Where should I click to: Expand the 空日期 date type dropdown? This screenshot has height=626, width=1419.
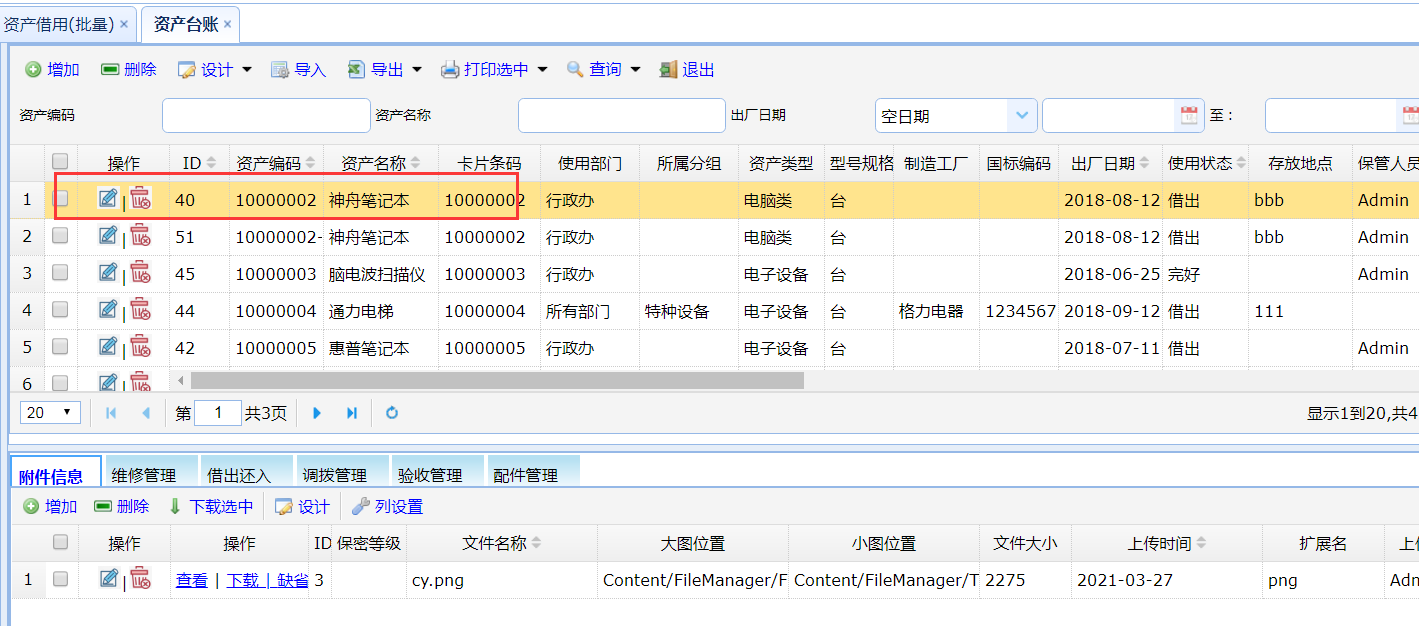(1021, 115)
